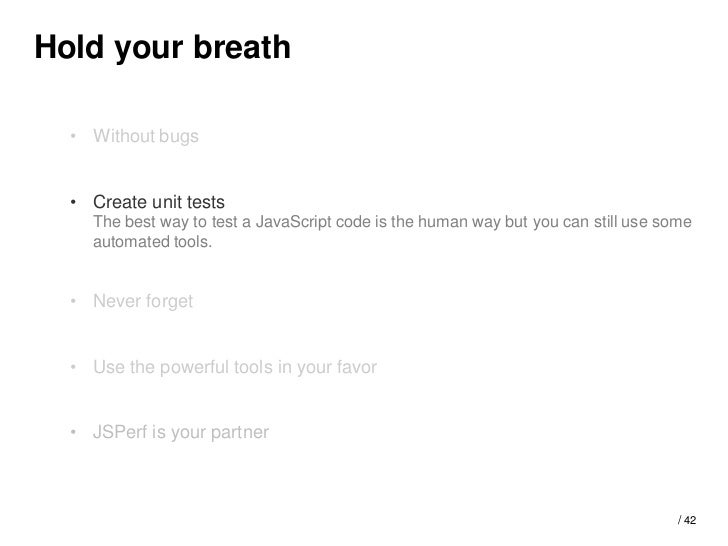Click the bullet dot beside 'Never forget'
This screenshot has width=728, height=546.
coord(73,301)
